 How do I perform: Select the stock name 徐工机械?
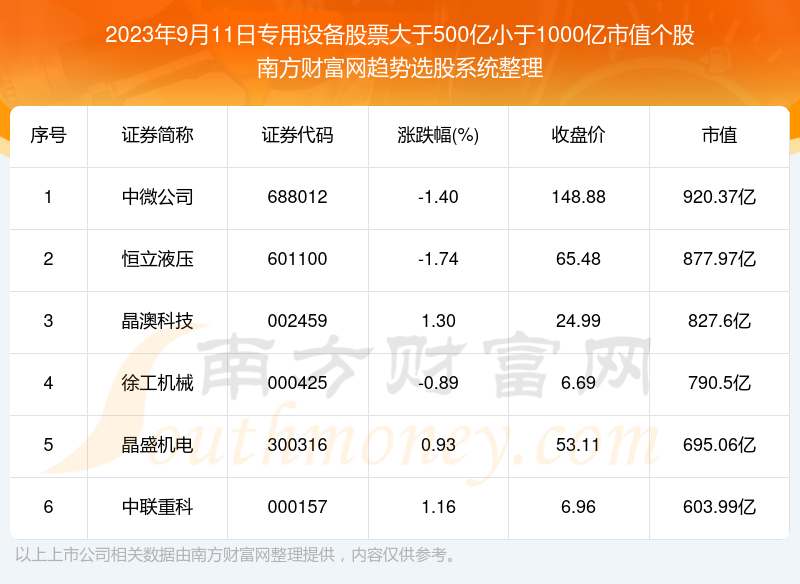(x=157, y=383)
